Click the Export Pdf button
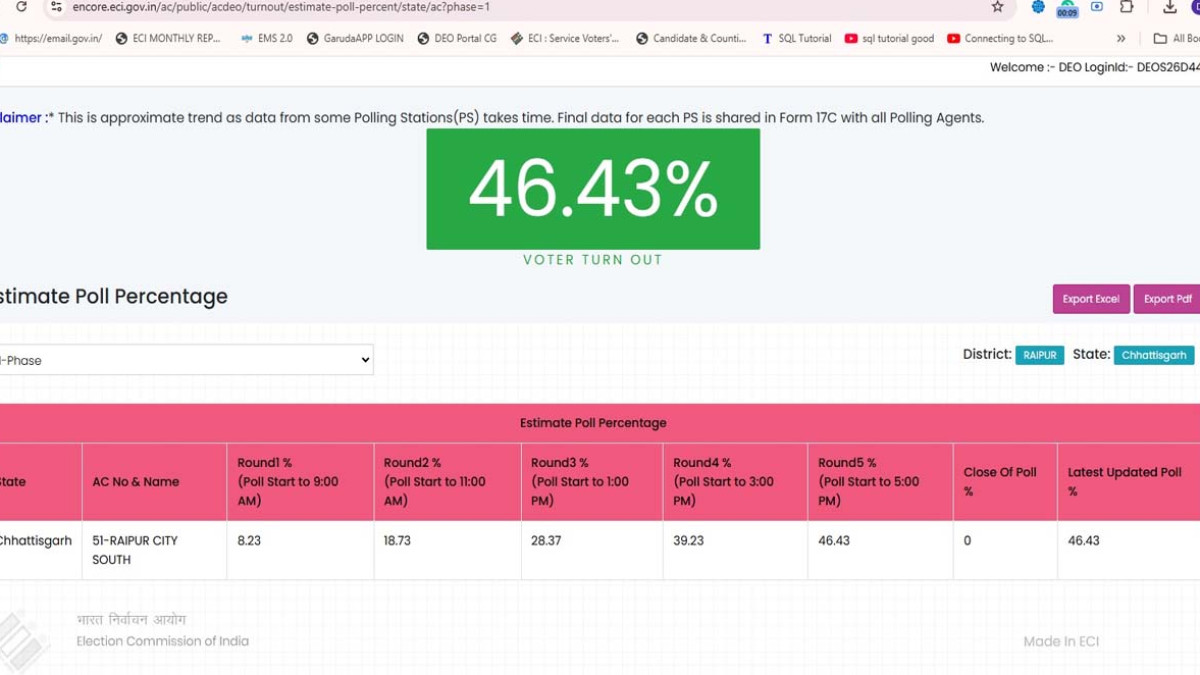Viewport: 1200px width, 675px height. [1167, 299]
